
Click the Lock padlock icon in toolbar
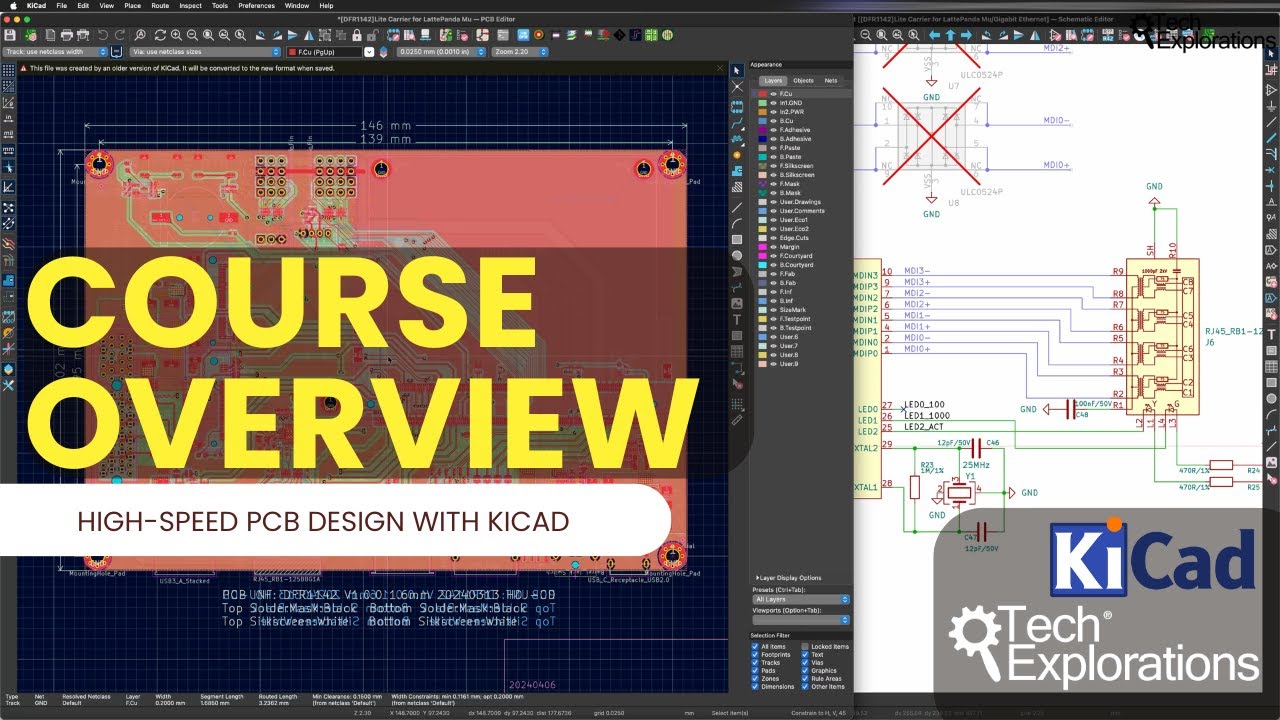356,34
